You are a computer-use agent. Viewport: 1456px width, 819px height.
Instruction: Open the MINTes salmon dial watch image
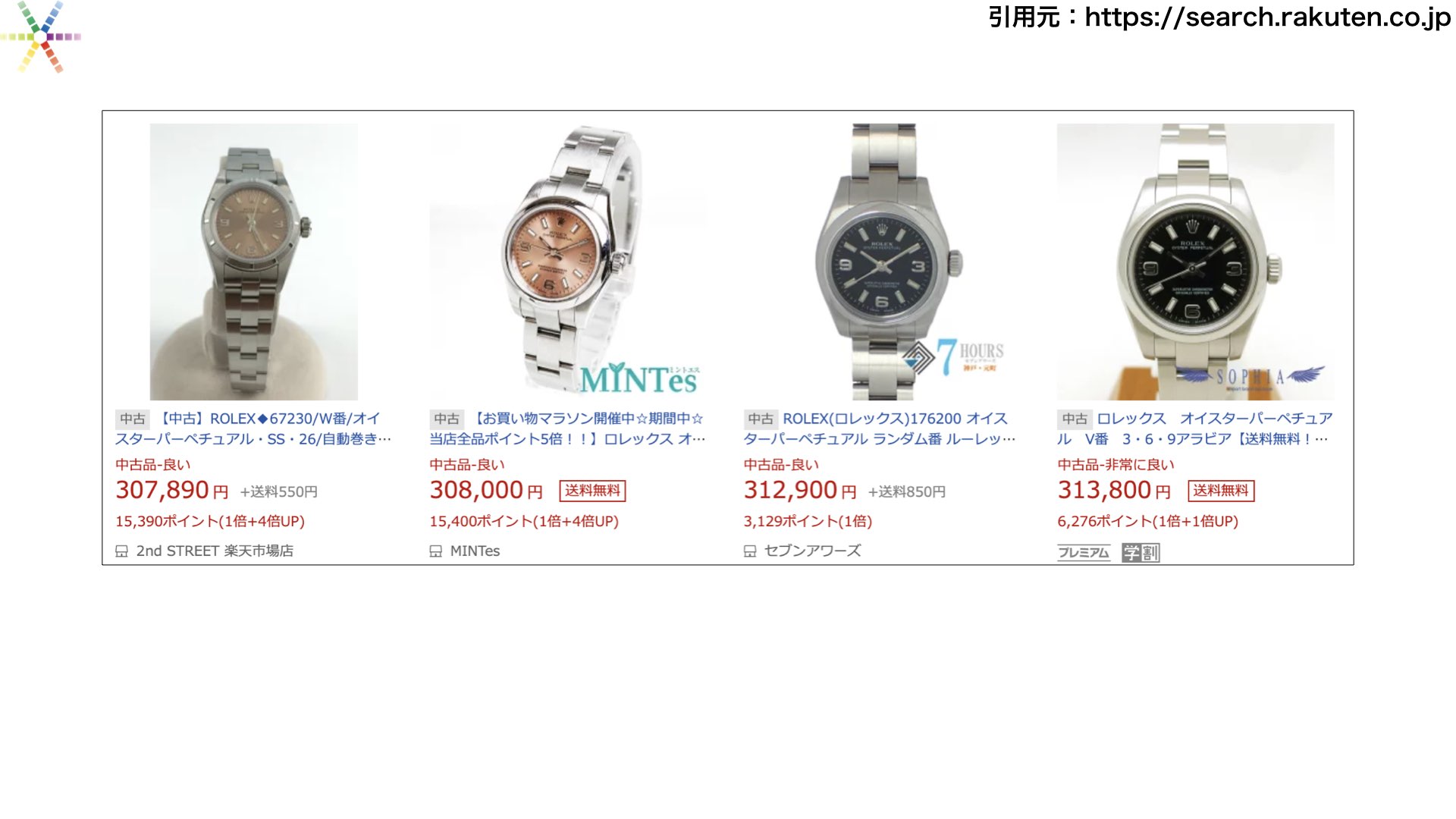568,262
